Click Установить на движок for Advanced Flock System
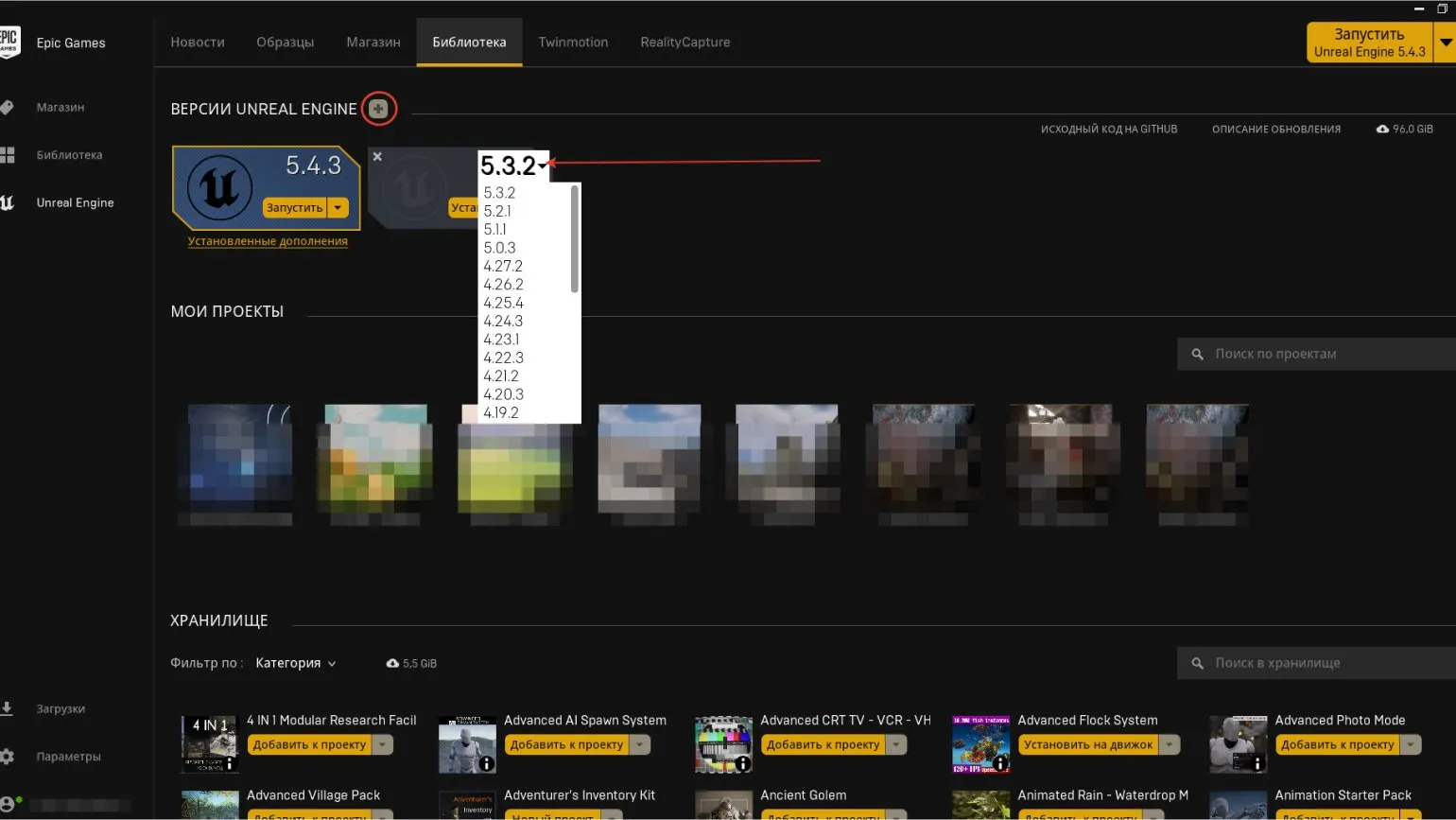This screenshot has width=1456, height=820. 1087,745
